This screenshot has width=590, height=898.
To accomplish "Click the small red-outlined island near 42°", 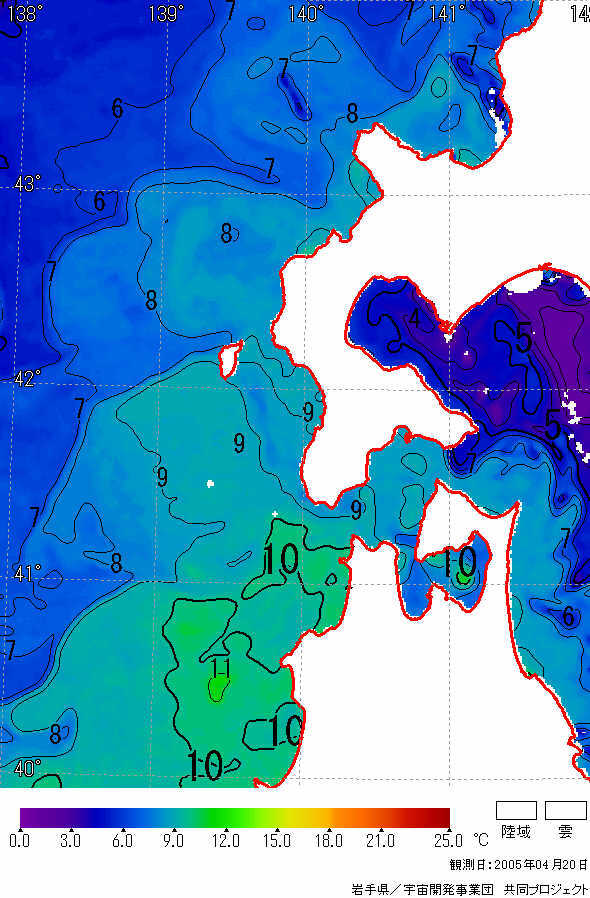I will [x=231, y=359].
